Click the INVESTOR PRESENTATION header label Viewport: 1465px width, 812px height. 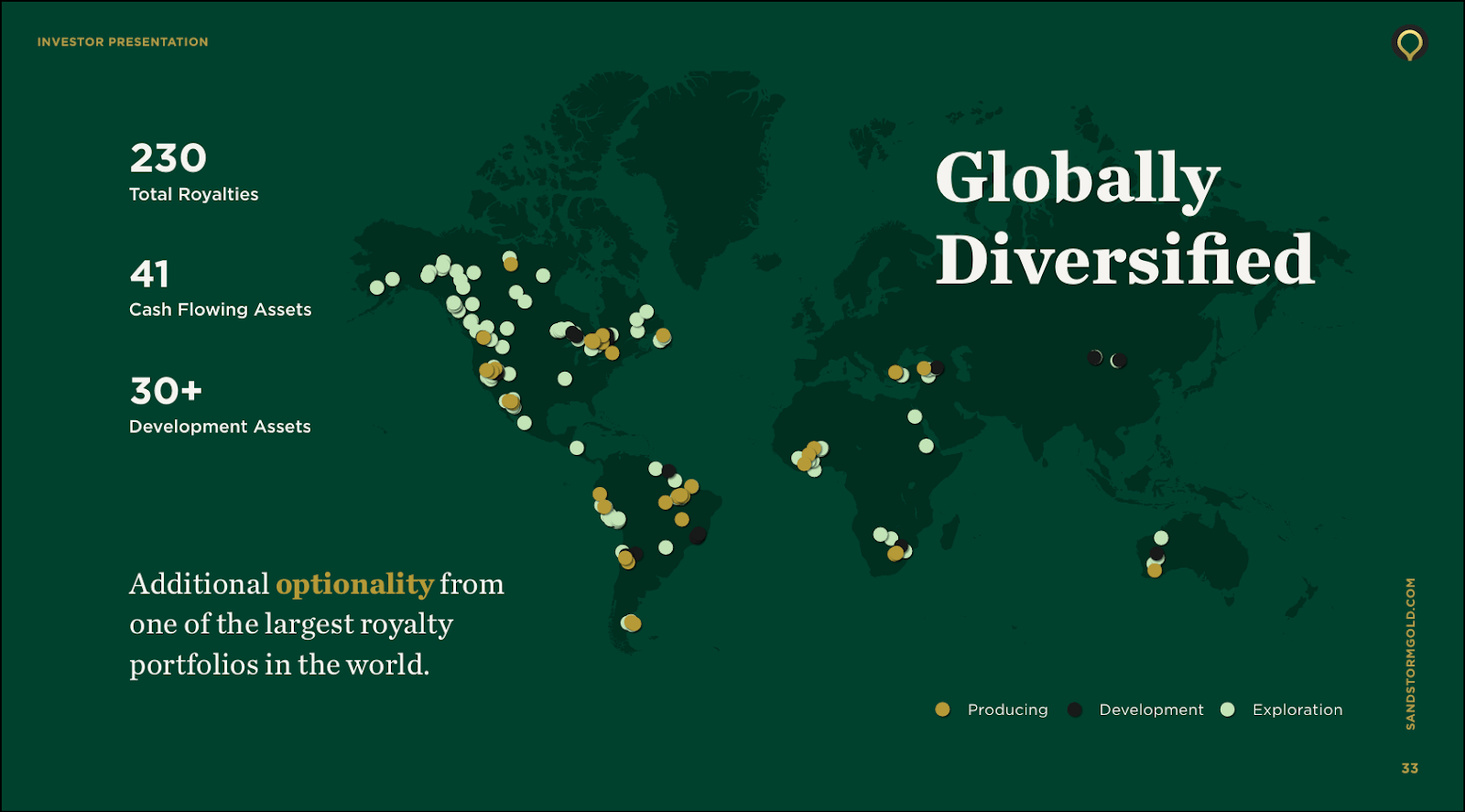(123, 42)
